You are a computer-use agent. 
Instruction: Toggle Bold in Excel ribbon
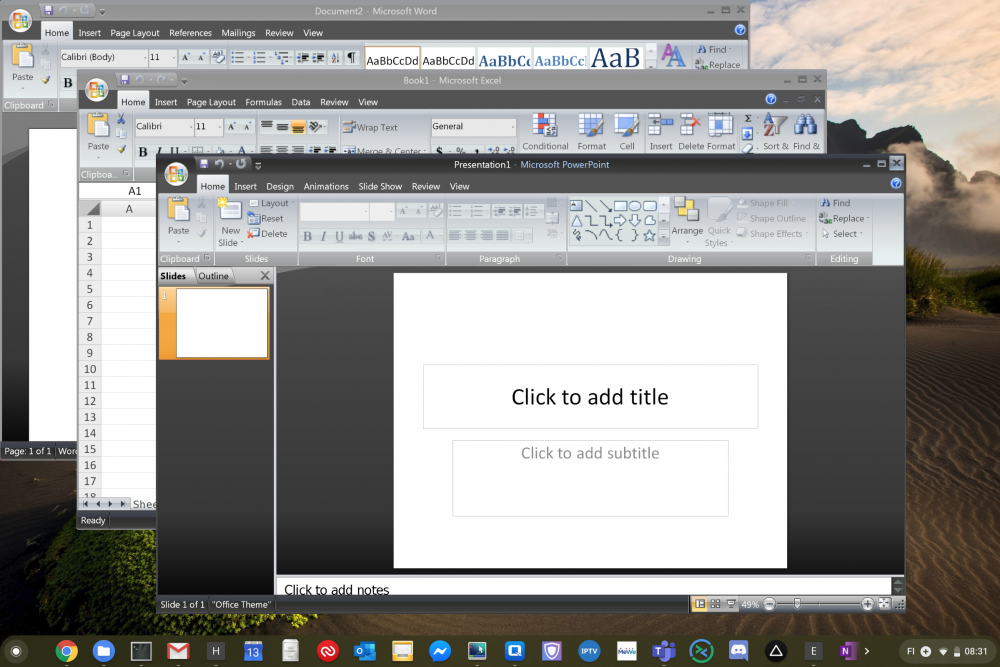pyautogui.click(x=143, y=151)
